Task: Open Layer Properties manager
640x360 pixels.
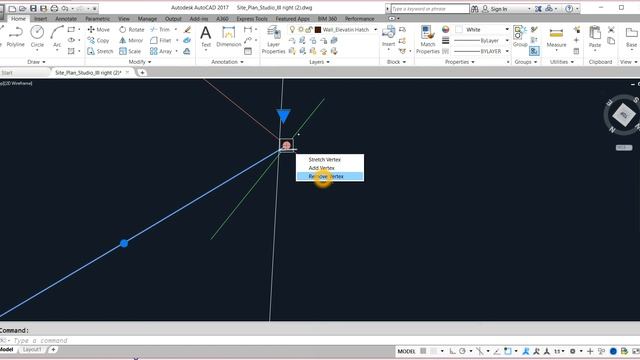Action: pyautogui.click(x=273, y=40)
